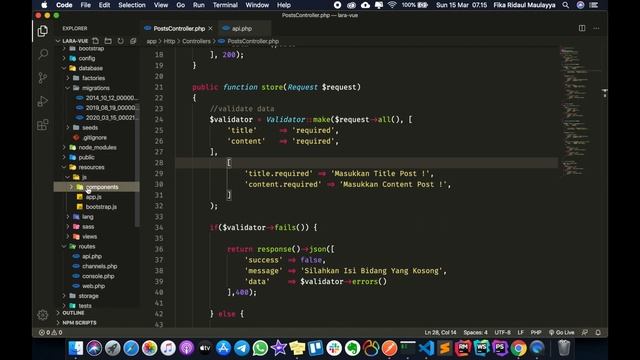Open Finder from the dock
Image resolution: width=640 pixels, height=360 pixels.
tap(76, 348)
